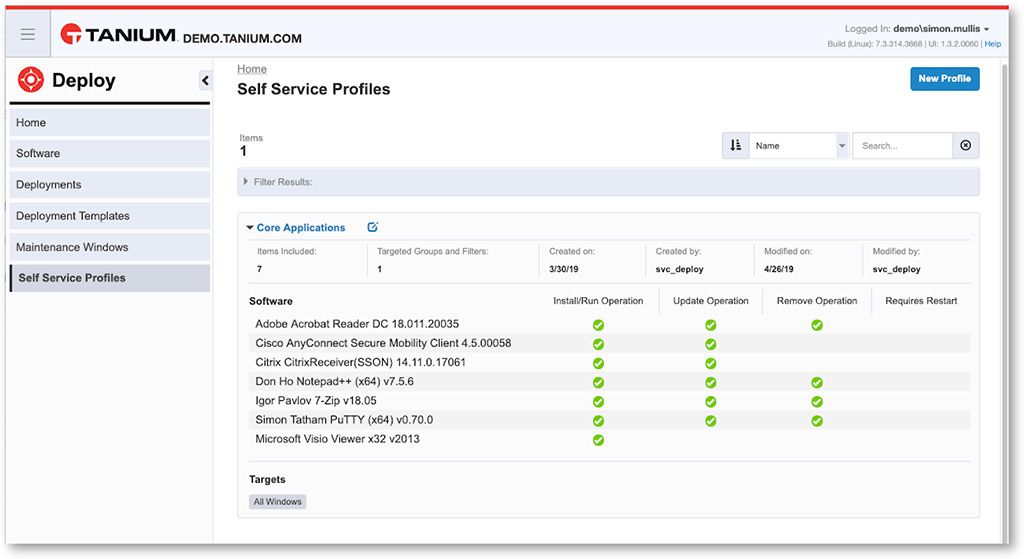The height and width of the screenshot is (559, 1024).
Task: Clear the search field with X icon
Action: point(965,146)
